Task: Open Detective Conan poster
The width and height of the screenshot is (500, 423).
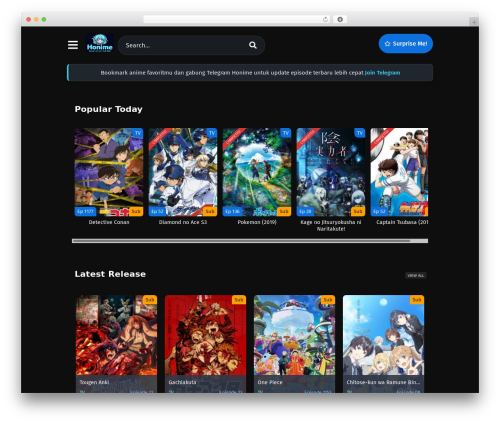Action: coord(109,172)
